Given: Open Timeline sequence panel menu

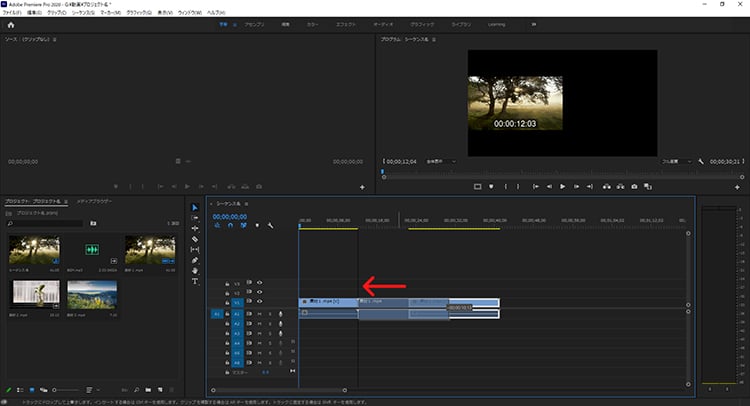Looking at the screenshot, I should click(x=246, y=204).
